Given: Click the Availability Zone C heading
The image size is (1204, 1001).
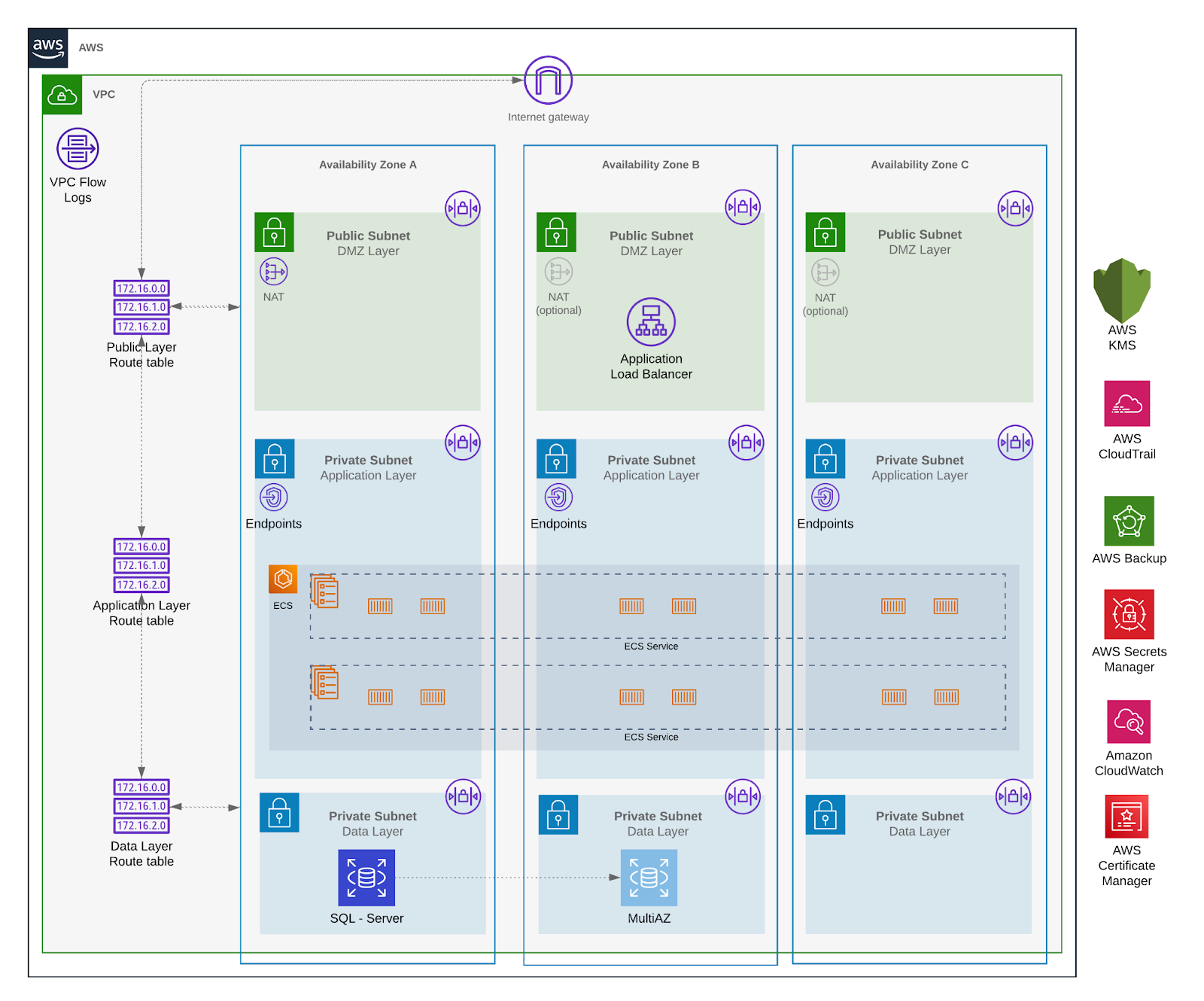Looking at the screenshot, I should (920, 164).
